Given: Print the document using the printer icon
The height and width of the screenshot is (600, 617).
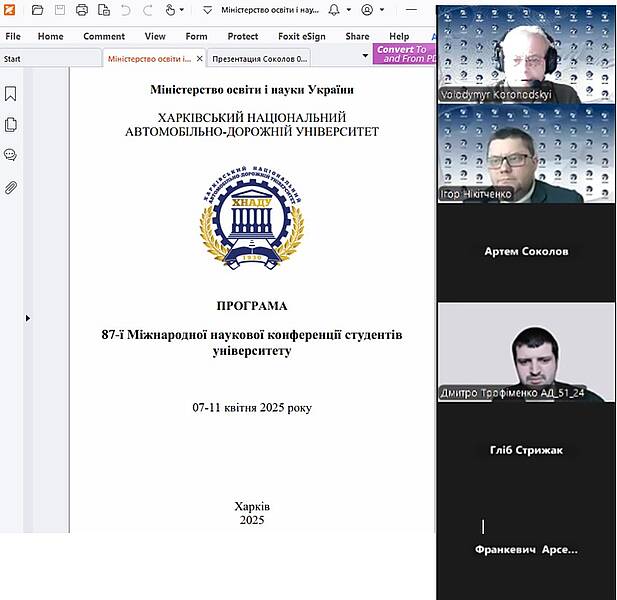Looking at the screenshot, I should pos(81,10).
